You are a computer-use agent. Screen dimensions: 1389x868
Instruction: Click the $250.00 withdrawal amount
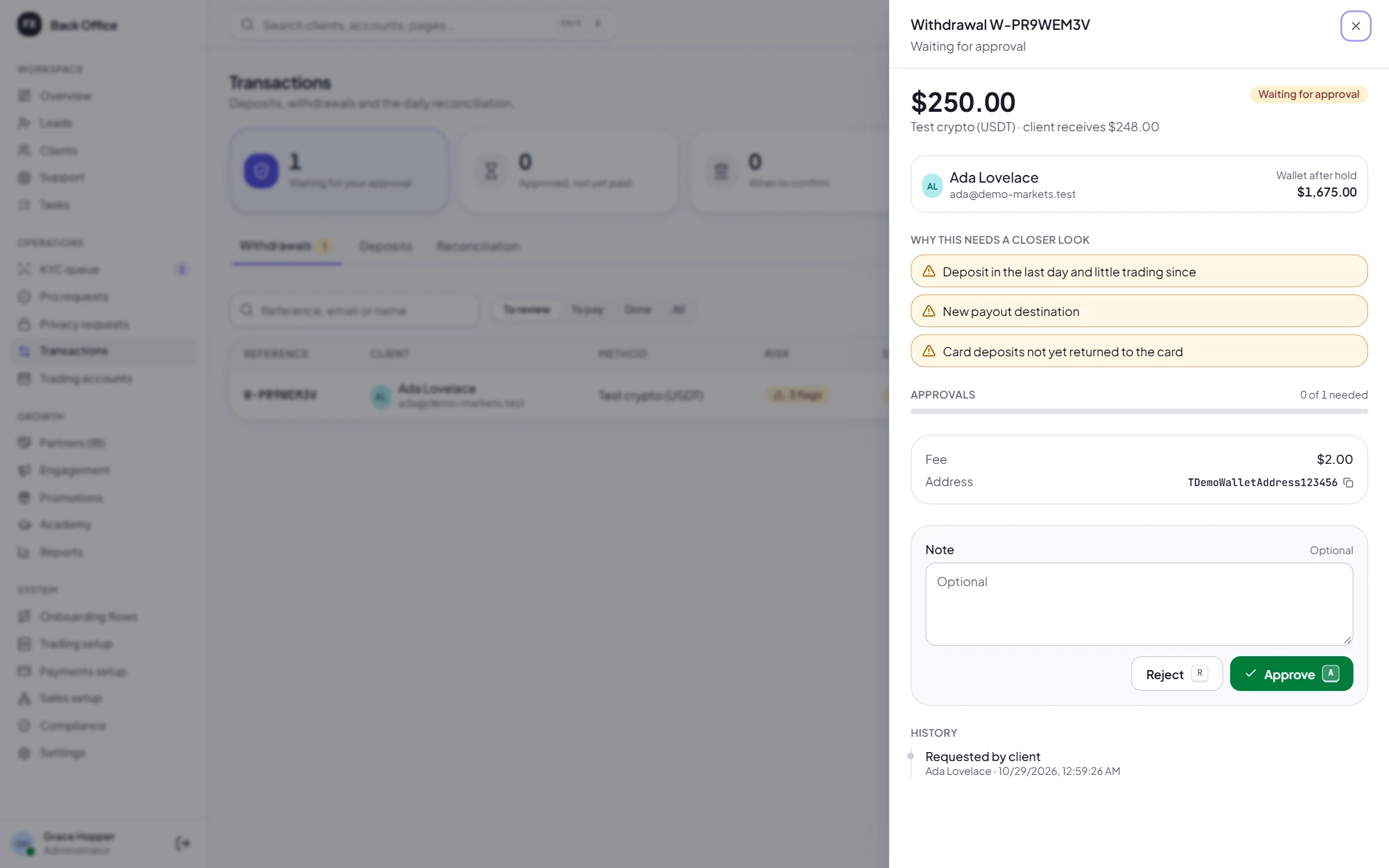[x=963, y=102]
